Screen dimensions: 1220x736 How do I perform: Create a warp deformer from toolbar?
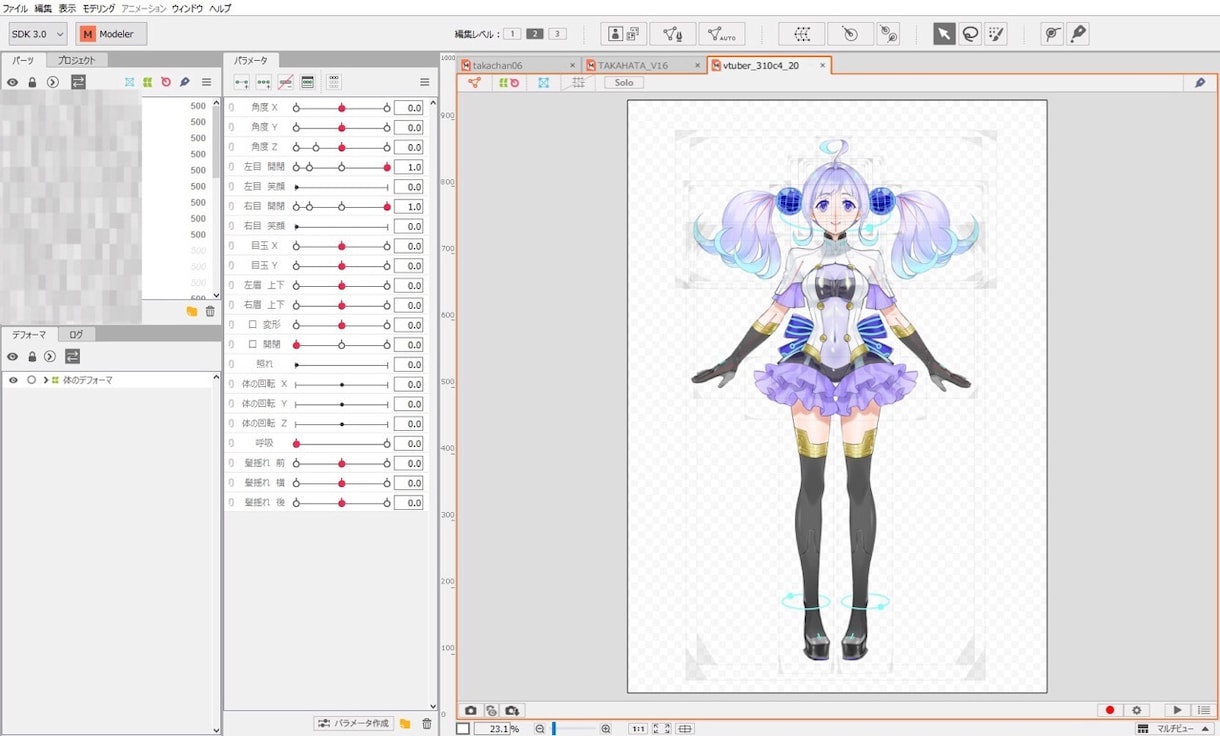801,34
